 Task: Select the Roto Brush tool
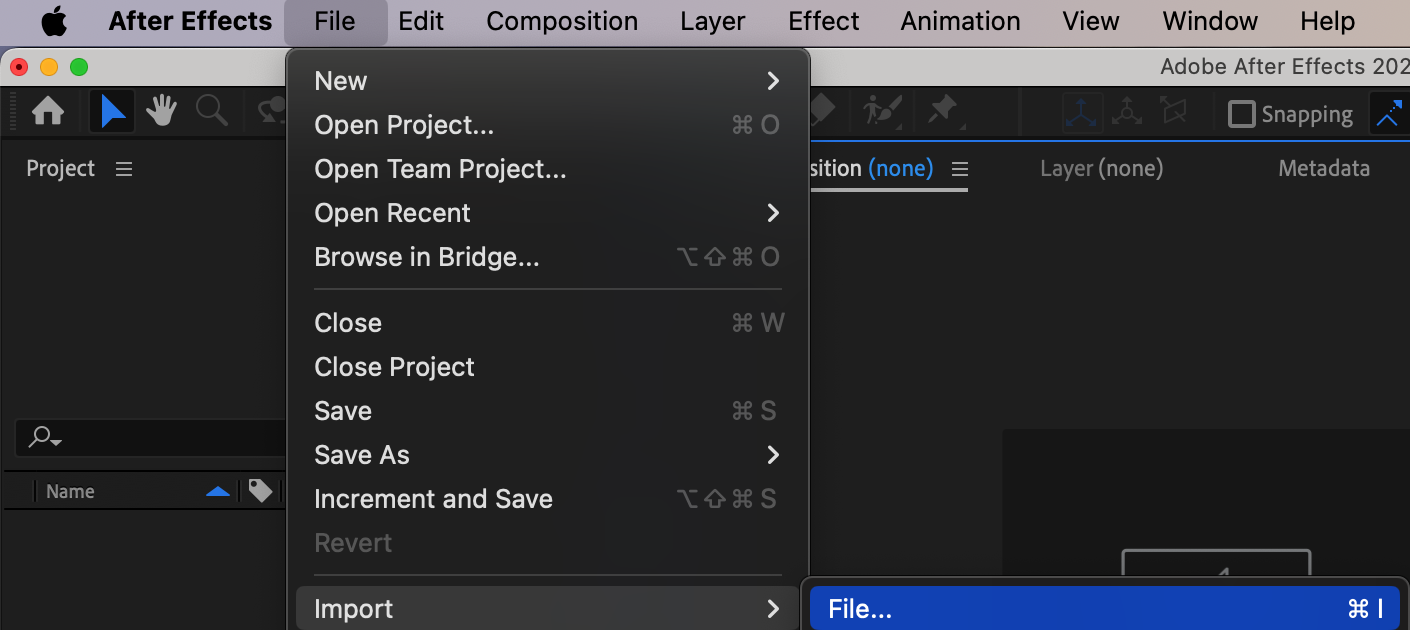tap(882, 111)
